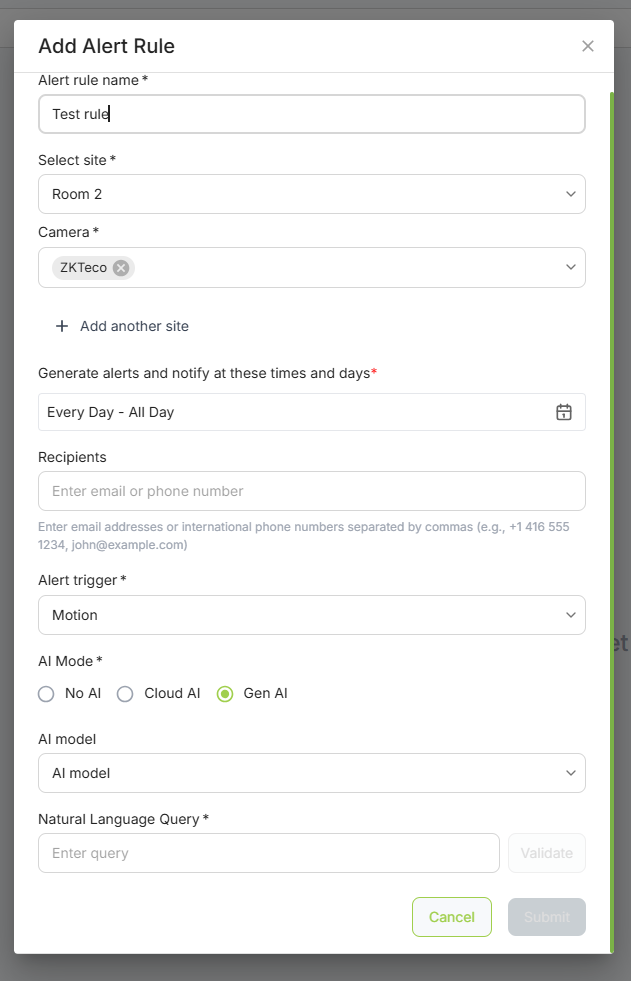Image resolution: width=631 pixels, height=981 pixels.
Task: Select the Cloud AI radio option
Action: coord(125,694)
